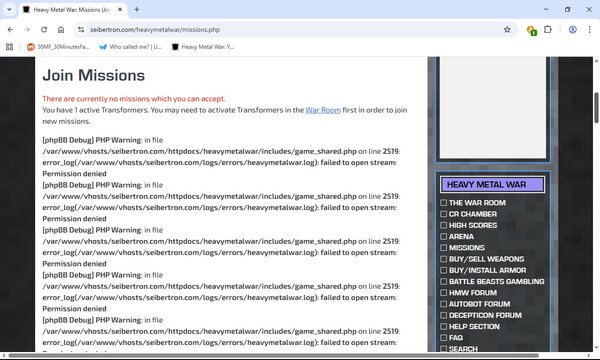Click the square icon beside Help Section

(x=443, y=326)
